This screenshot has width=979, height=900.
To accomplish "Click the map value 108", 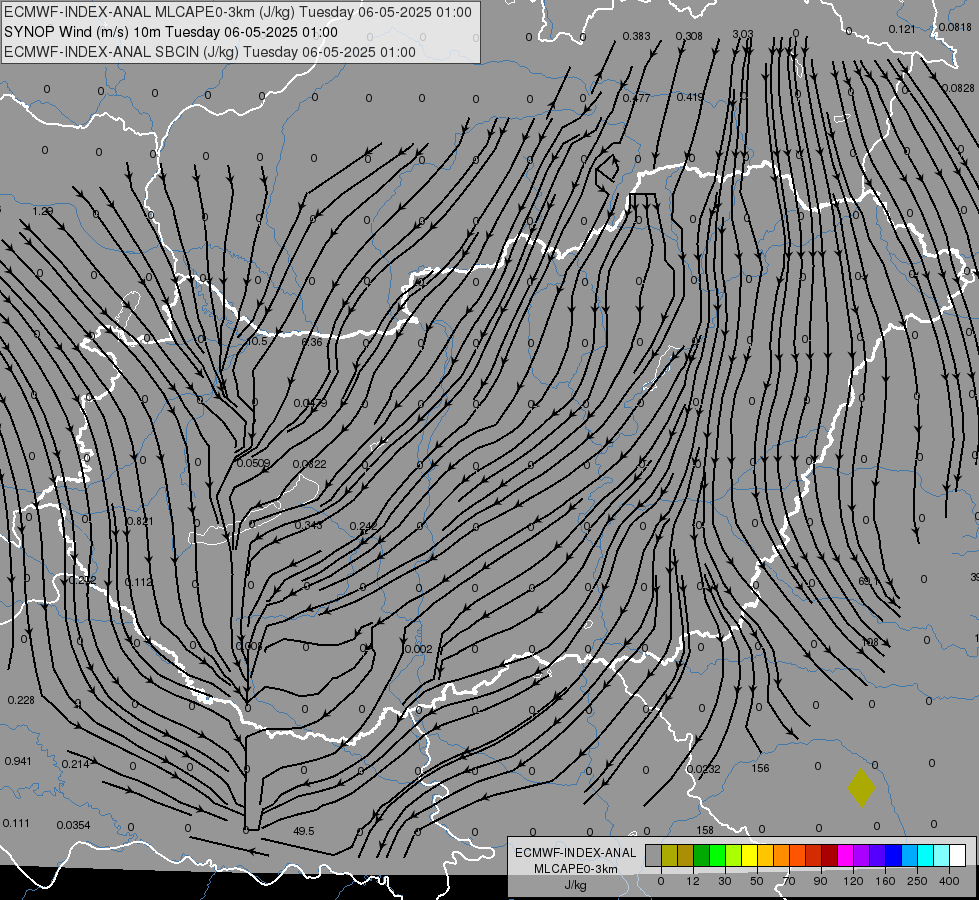I will pyautogui.click(x=870, y=641).
